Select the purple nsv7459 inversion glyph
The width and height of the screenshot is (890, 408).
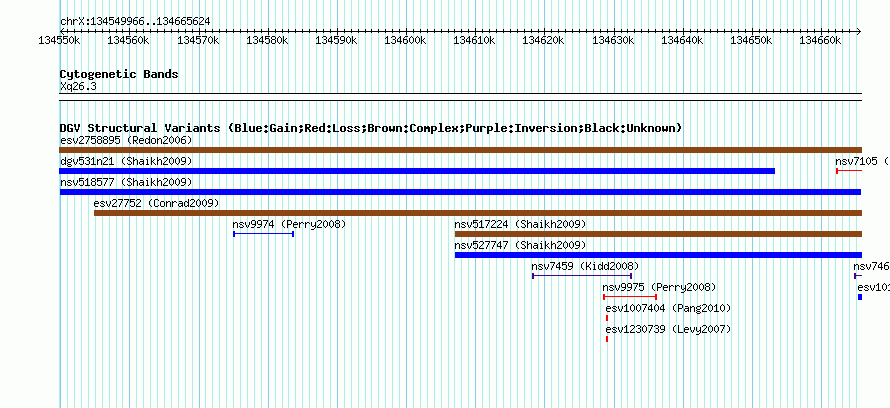click(582, 276)
